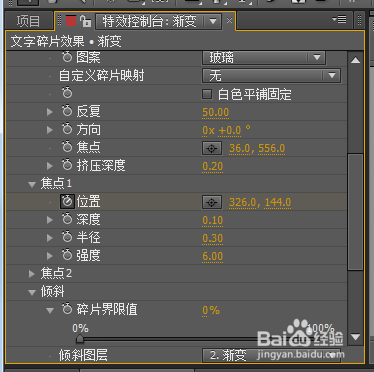The image size is (374, 372).
Task: Toggle stopwatch for 方向 property
Action: pyautogui.click(x=67, y=129)
